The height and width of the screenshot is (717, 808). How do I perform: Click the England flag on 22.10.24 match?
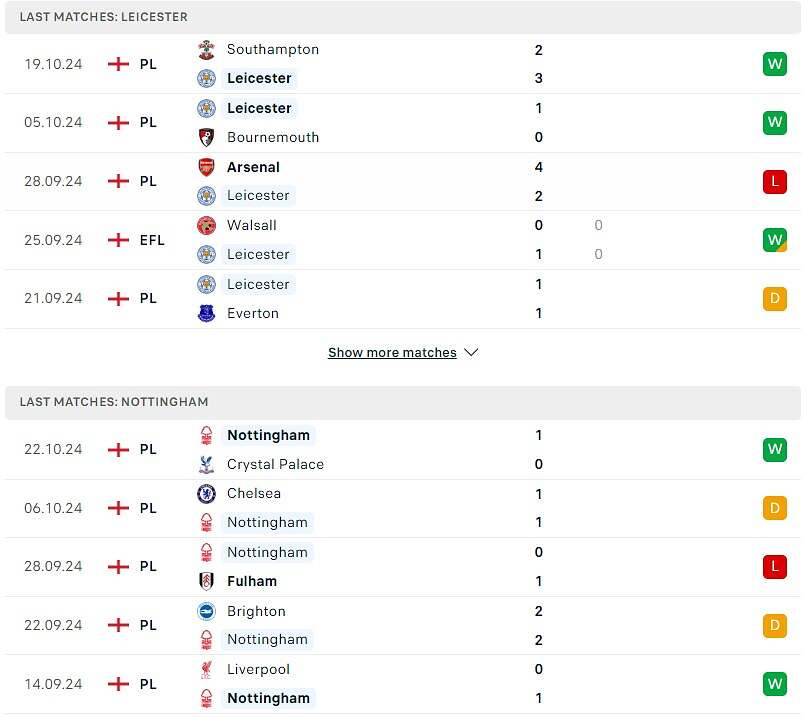(x=118, y=449)
